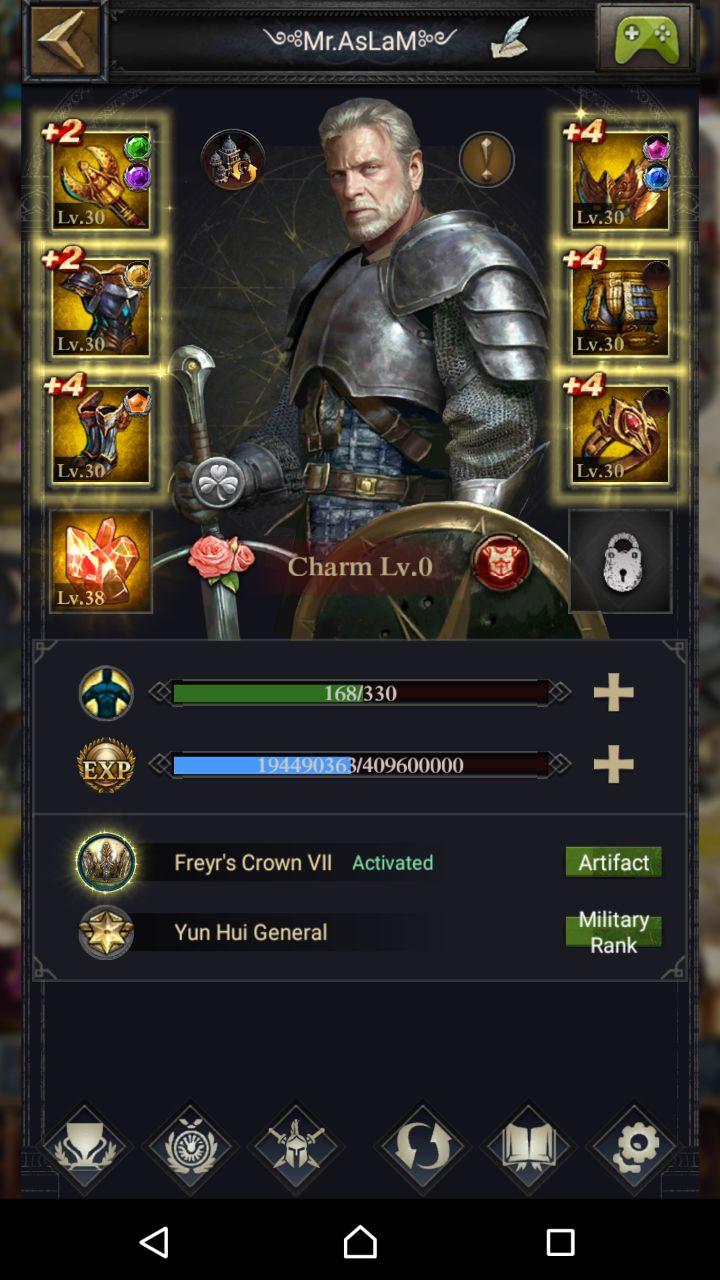
Task: Open the green gamepad icon
Action: point(644,38)
